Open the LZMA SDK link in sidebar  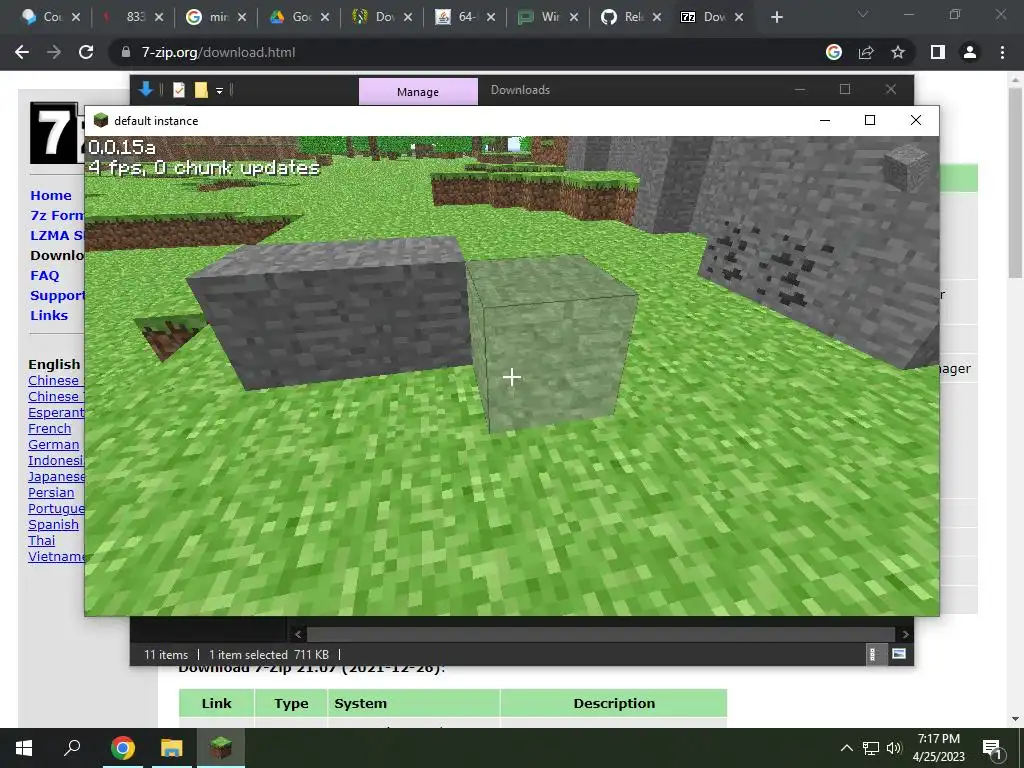coord(57,236)
